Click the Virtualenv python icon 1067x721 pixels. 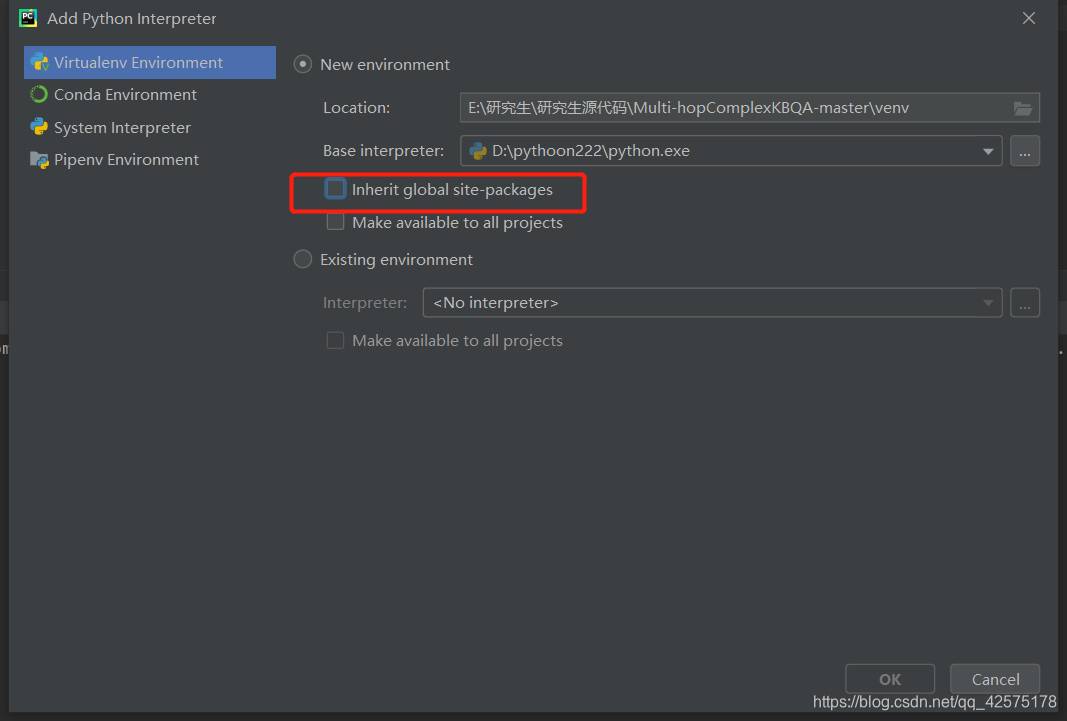coord(39,63)
